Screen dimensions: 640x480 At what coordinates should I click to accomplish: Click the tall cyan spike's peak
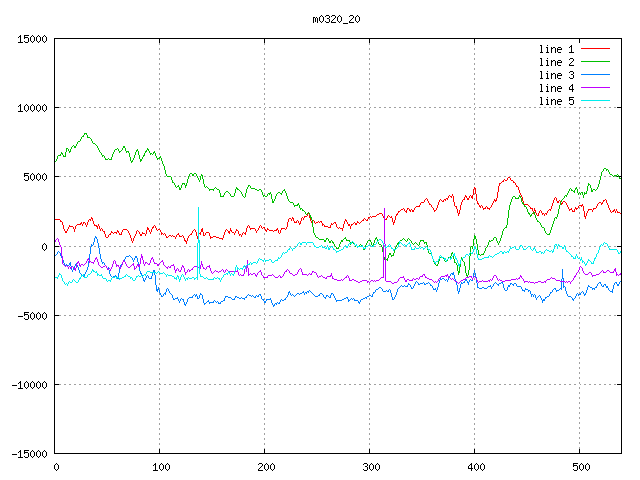198,208
